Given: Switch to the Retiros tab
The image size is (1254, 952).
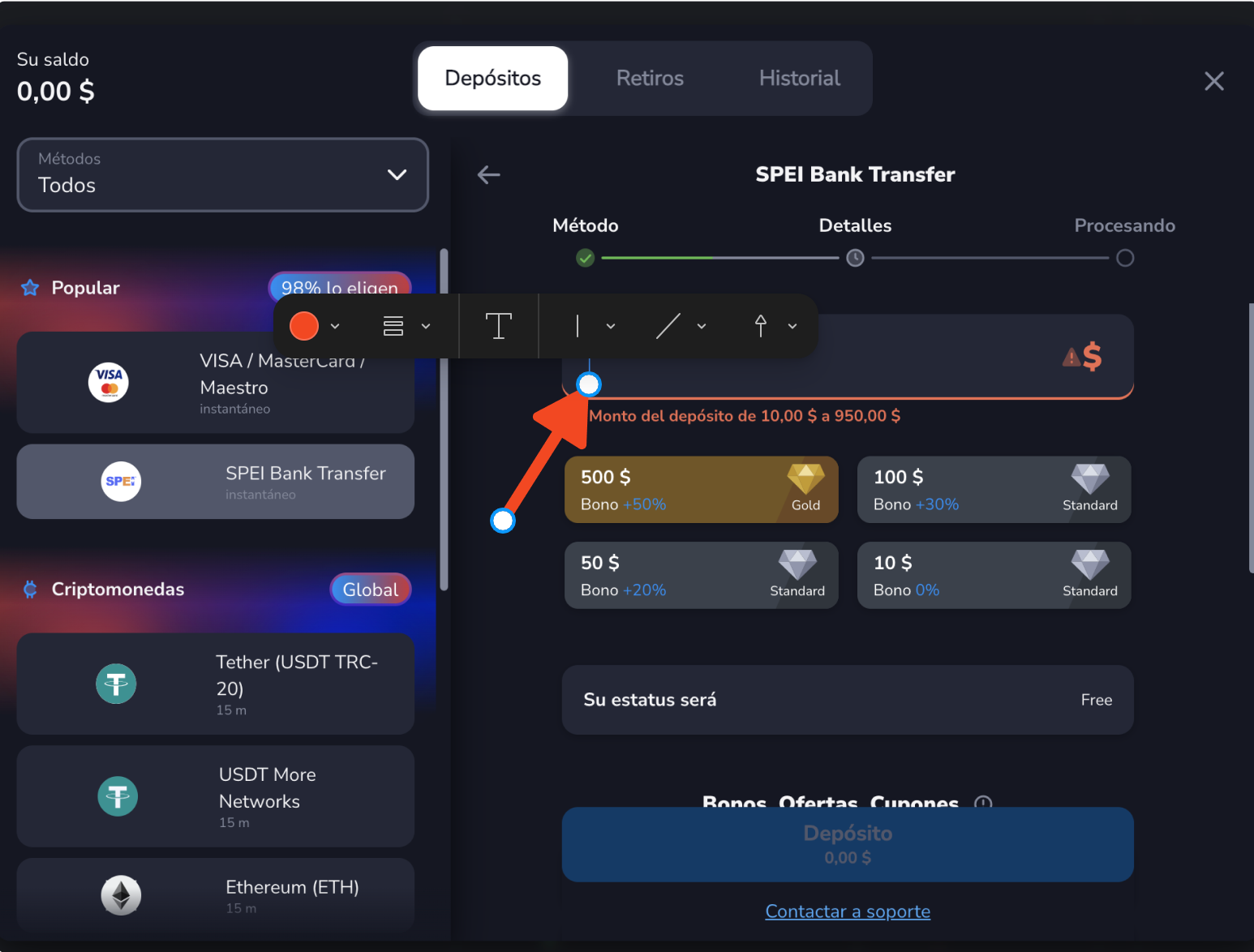Looking at the screenshot, I should click(x=650, y=78).
